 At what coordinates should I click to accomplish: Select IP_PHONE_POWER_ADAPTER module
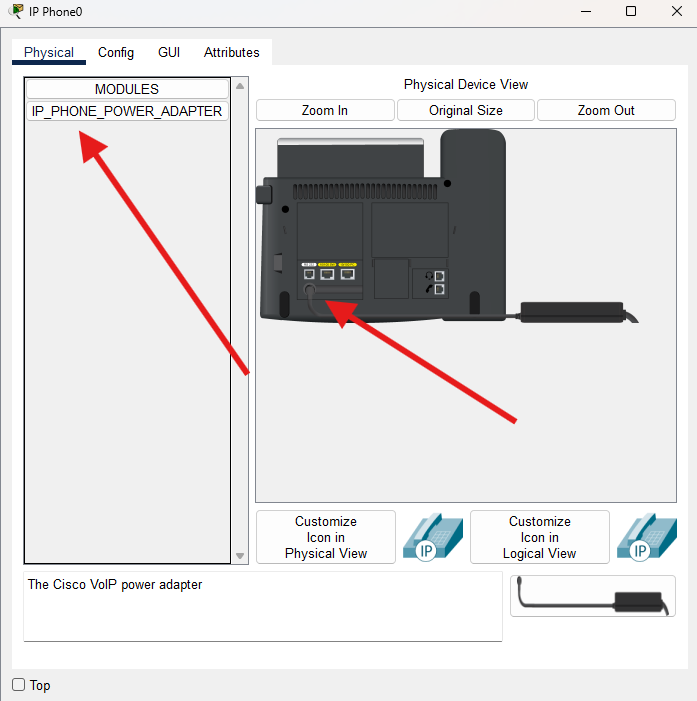(127, 111)
